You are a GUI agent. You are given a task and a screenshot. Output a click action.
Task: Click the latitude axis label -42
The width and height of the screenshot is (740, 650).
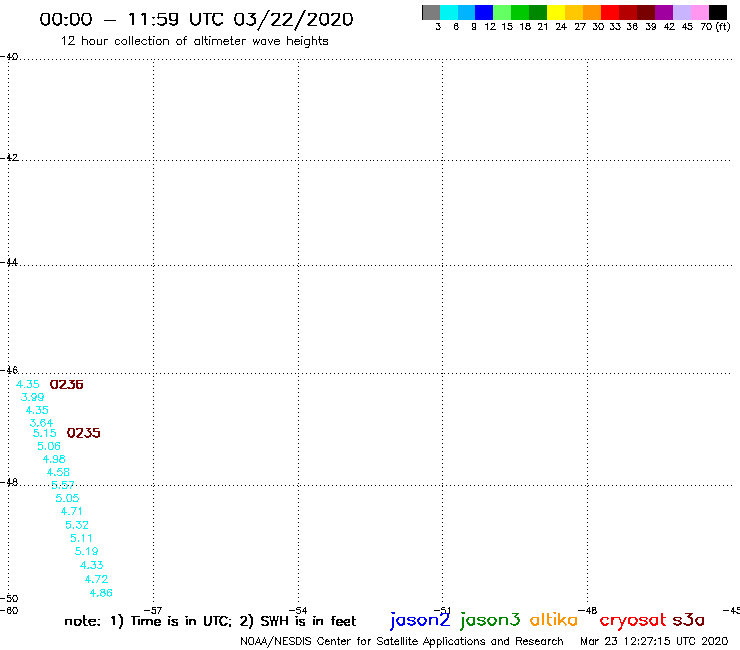pyautogui.click(x=9, y=158)
